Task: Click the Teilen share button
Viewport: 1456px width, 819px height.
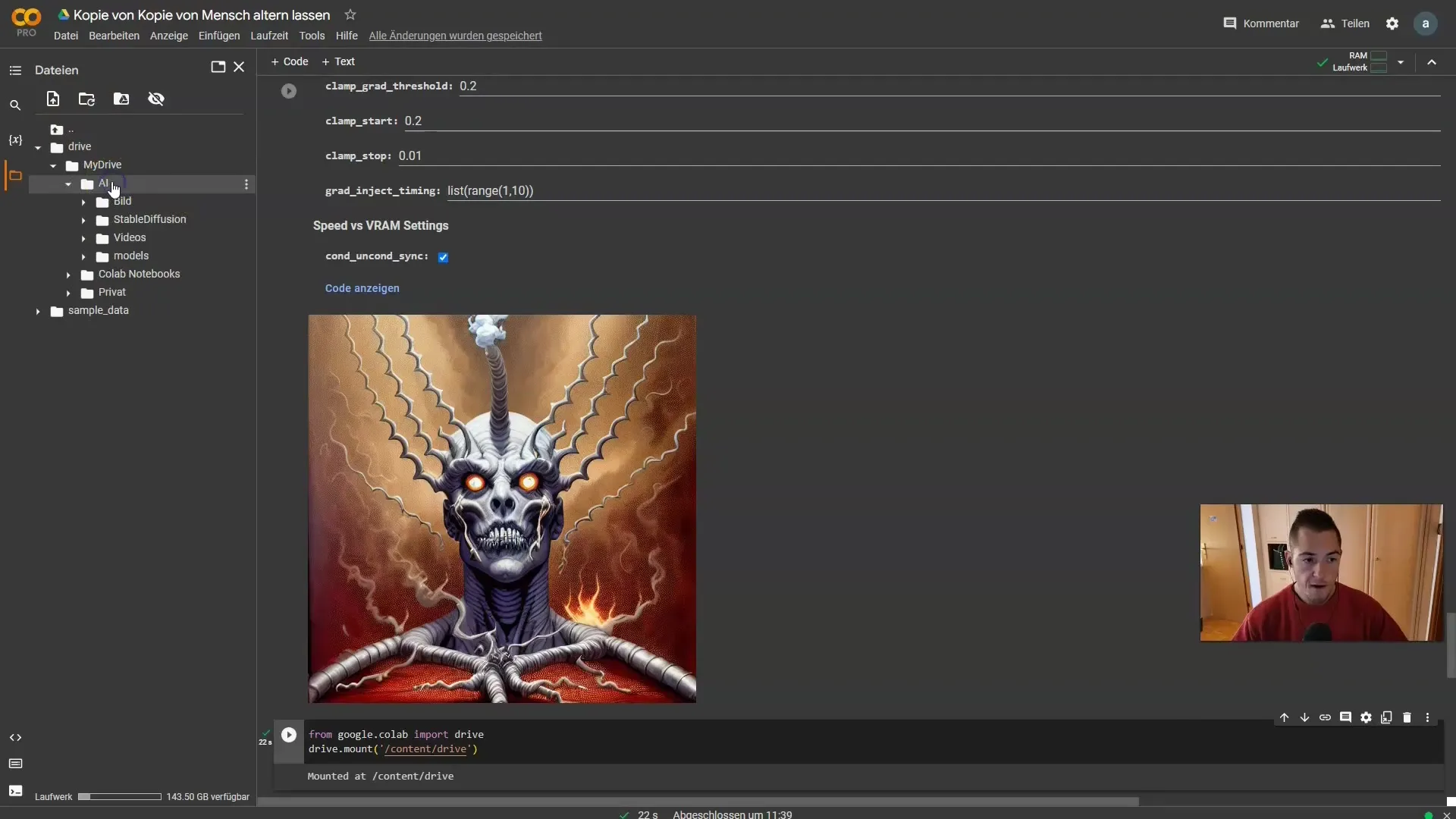Action: click(x=1345, y=24)
